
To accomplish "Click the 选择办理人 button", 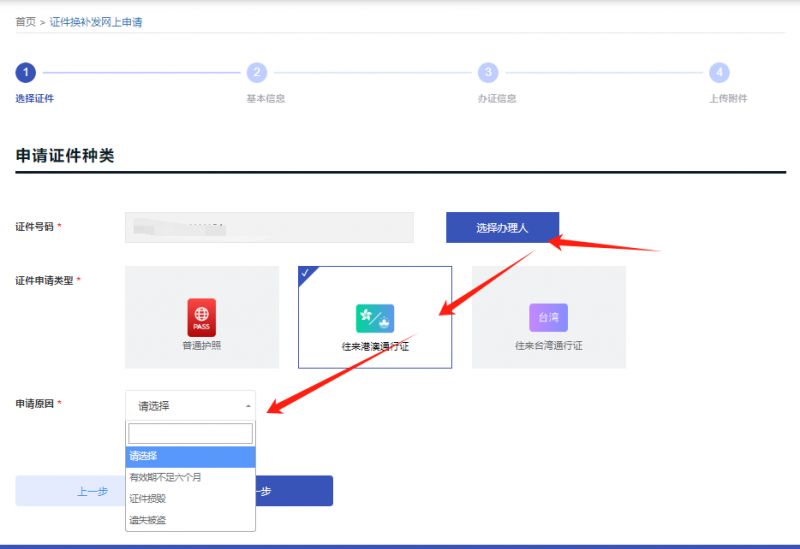I will tap(502, 228).
